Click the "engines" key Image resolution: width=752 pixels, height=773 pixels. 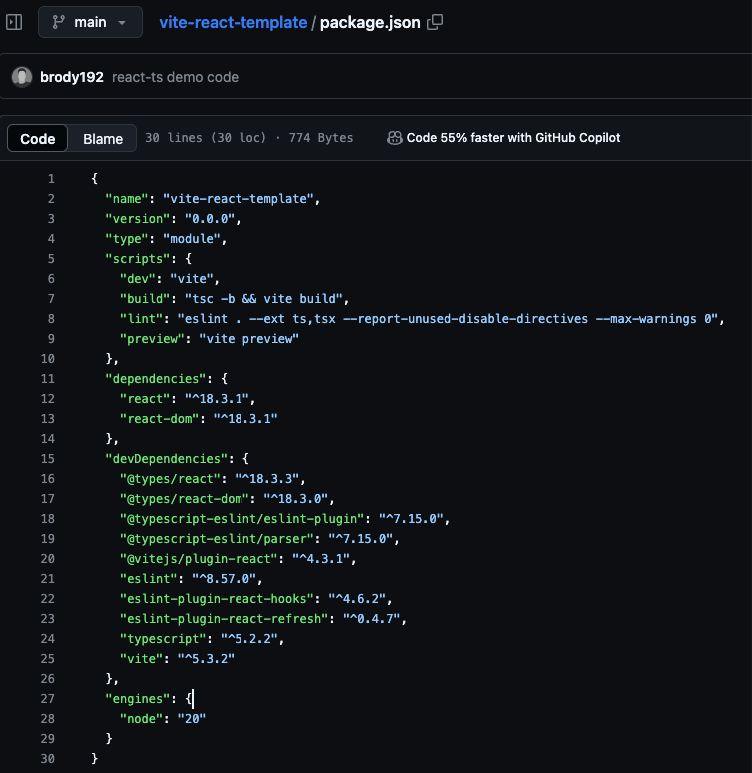tap(138, 699)
